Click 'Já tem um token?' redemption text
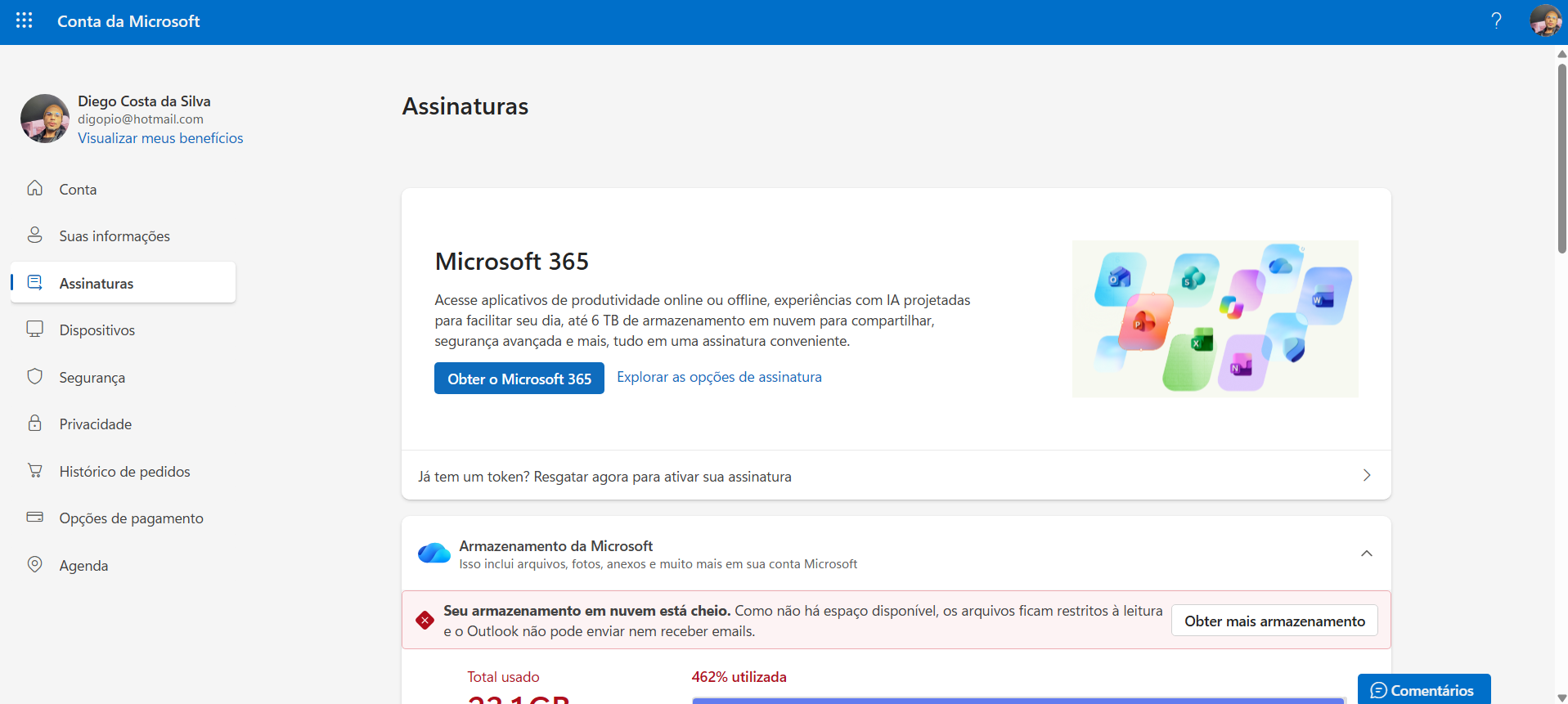Screen dimensions: 1568x704 (x=604, y=477)
